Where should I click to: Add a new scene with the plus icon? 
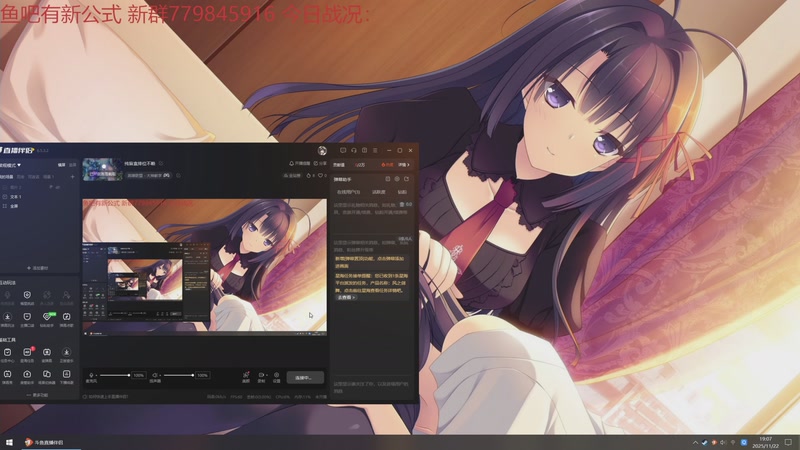tap(72, 177)
